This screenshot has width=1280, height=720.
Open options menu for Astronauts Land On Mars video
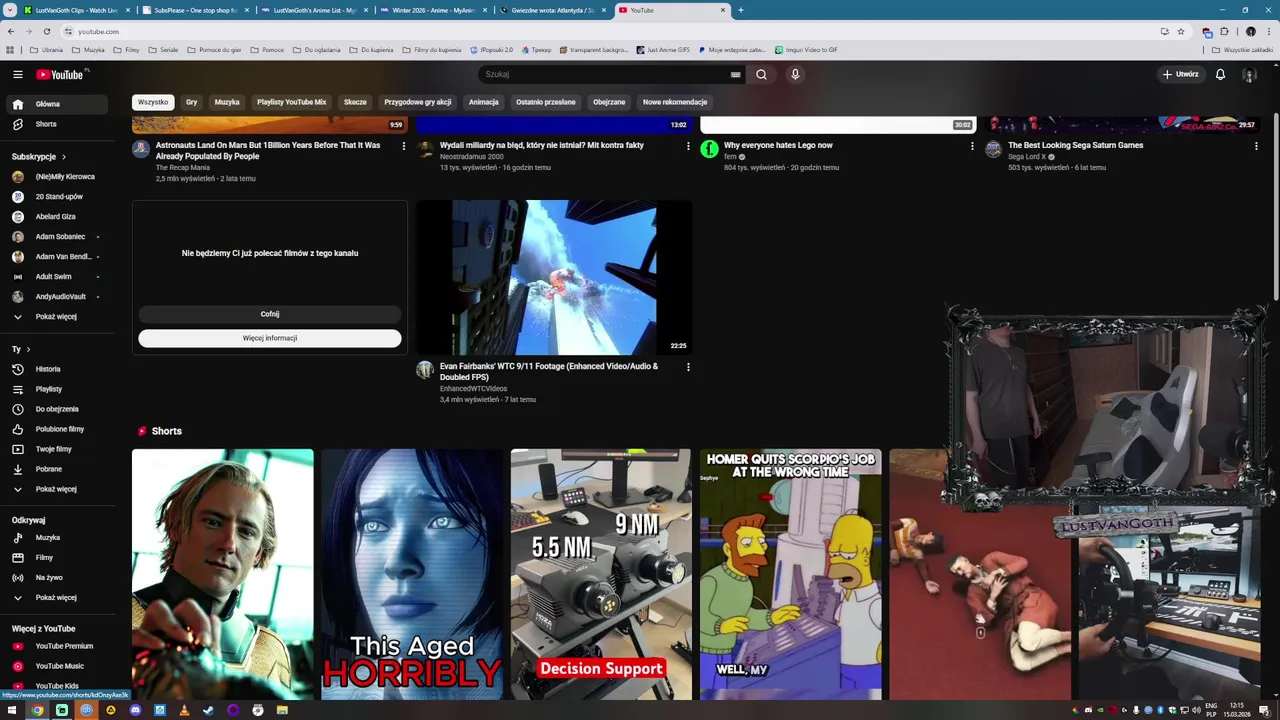[404, 146]
